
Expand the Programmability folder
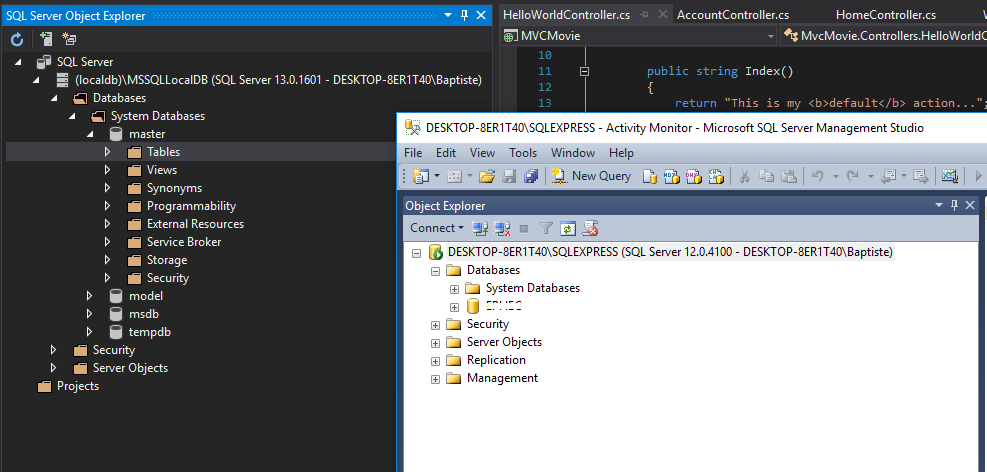[108, 206]
